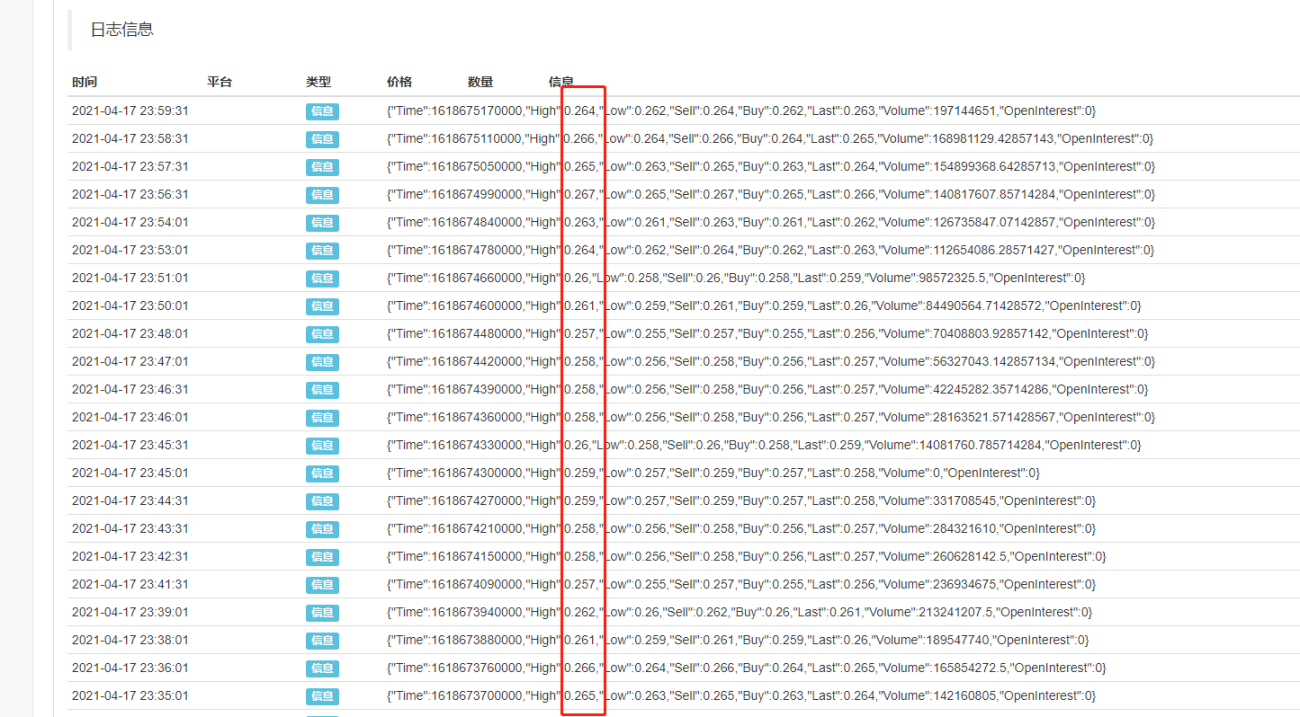Click the 信息 badge for 23:54:01 row
Screen dimensions: 1300x717
click(x=322, y=223)
